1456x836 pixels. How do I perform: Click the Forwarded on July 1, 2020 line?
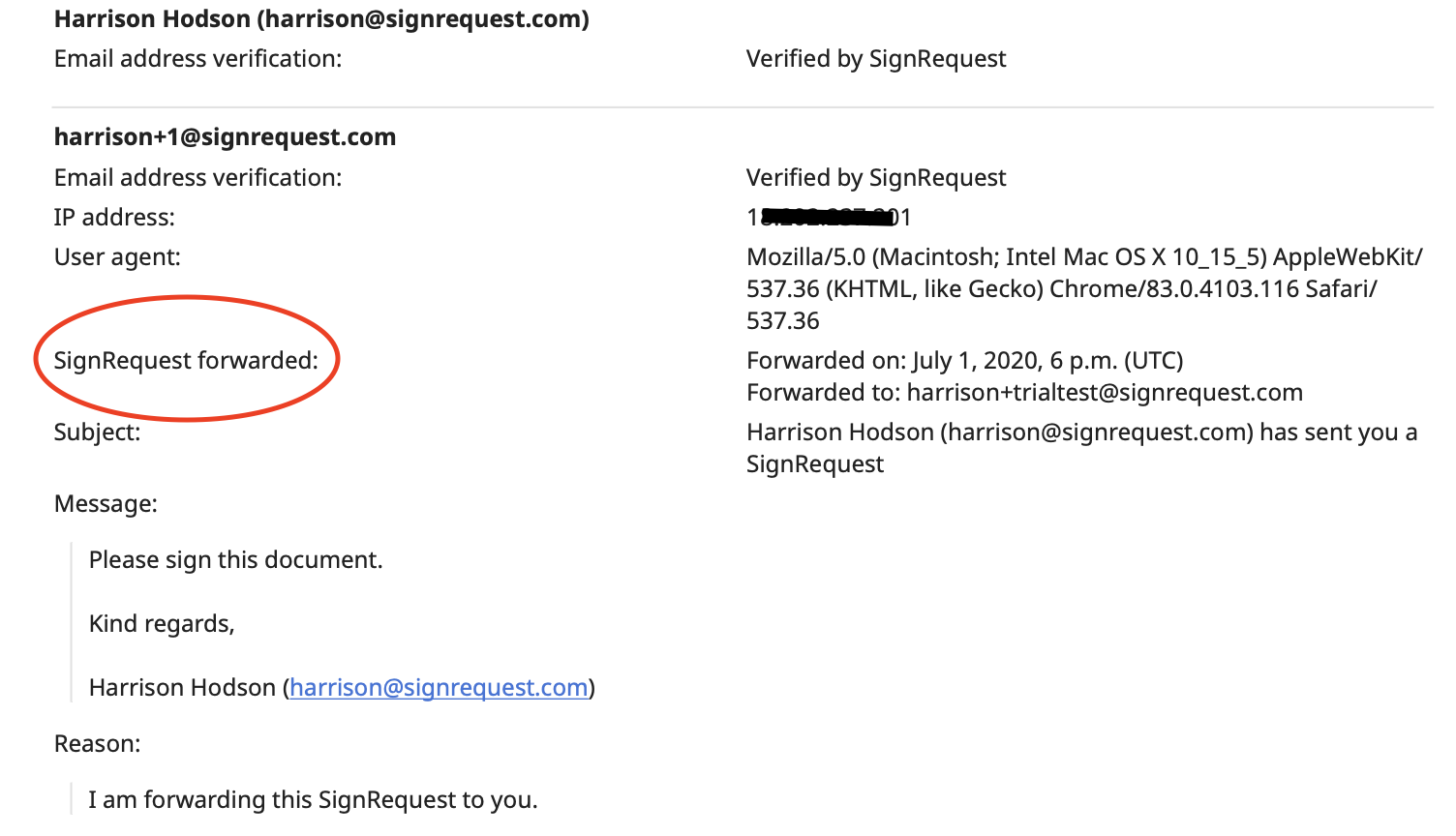point(965,361)
